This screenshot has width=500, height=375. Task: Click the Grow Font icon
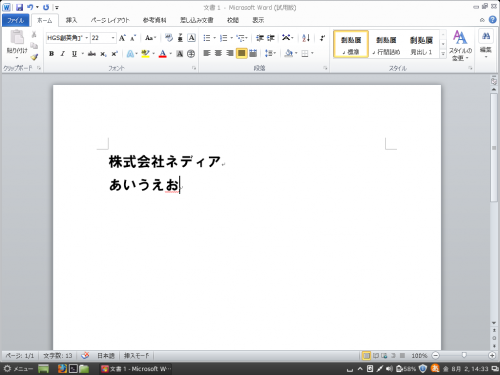(122, 38)
